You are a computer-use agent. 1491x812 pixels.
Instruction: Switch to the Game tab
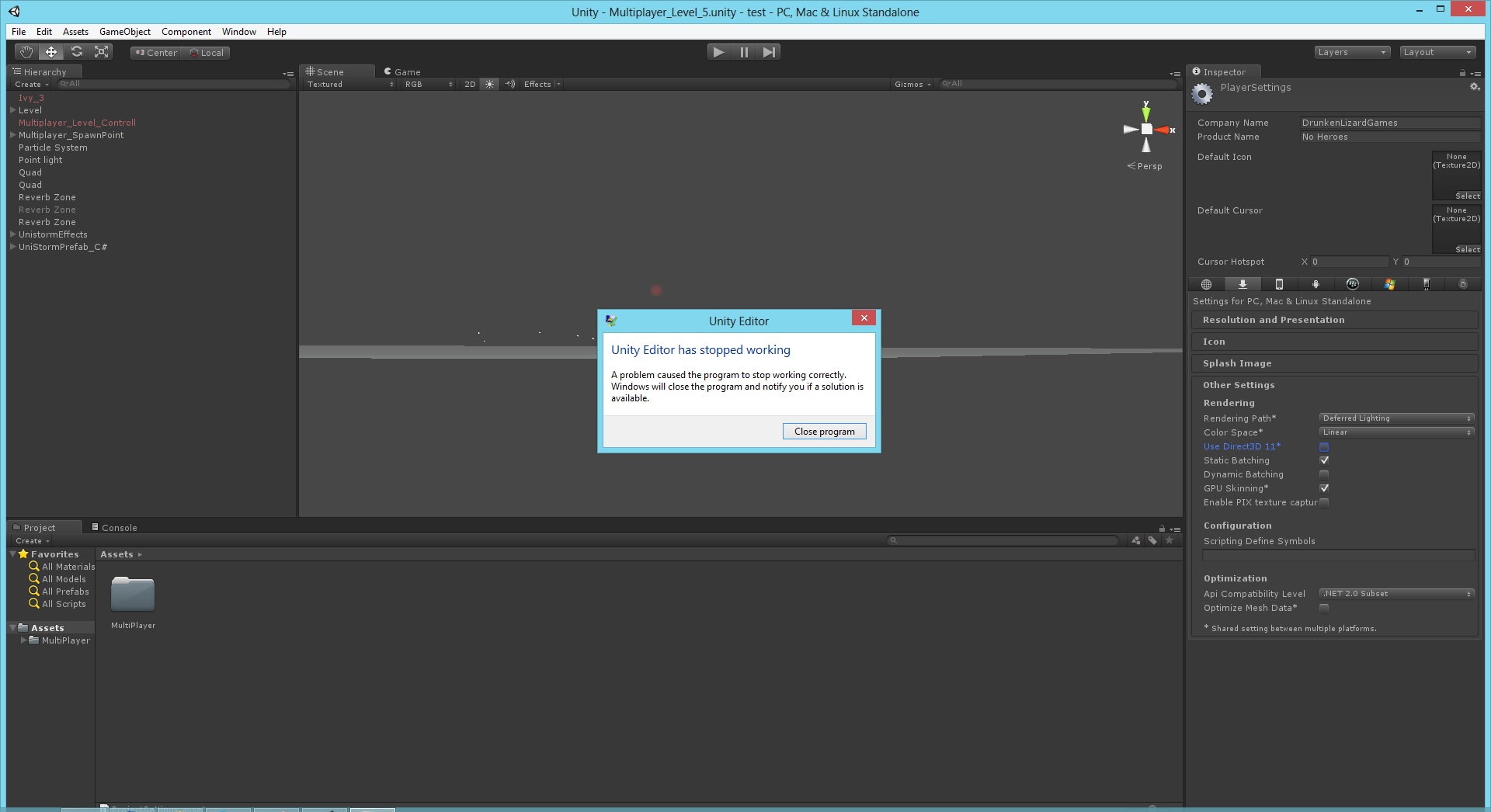(x=402, y=71)
